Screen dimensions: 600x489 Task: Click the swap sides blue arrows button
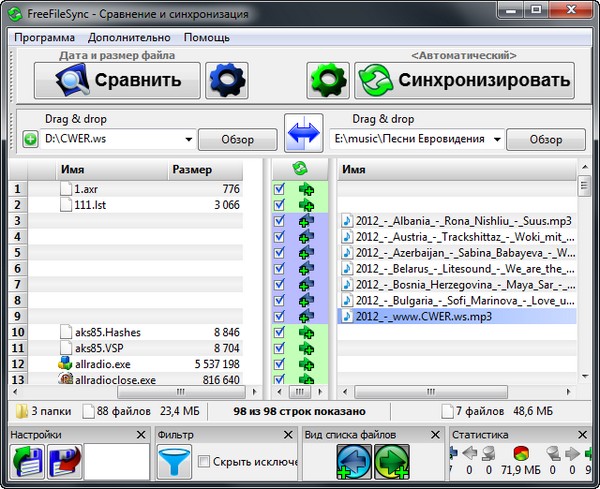303,132
